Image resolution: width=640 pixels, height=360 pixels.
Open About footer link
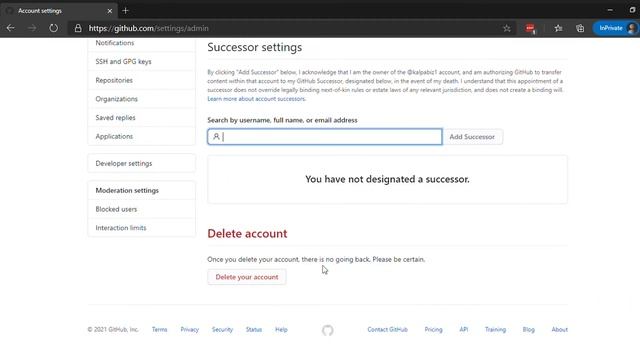(559, 329)
